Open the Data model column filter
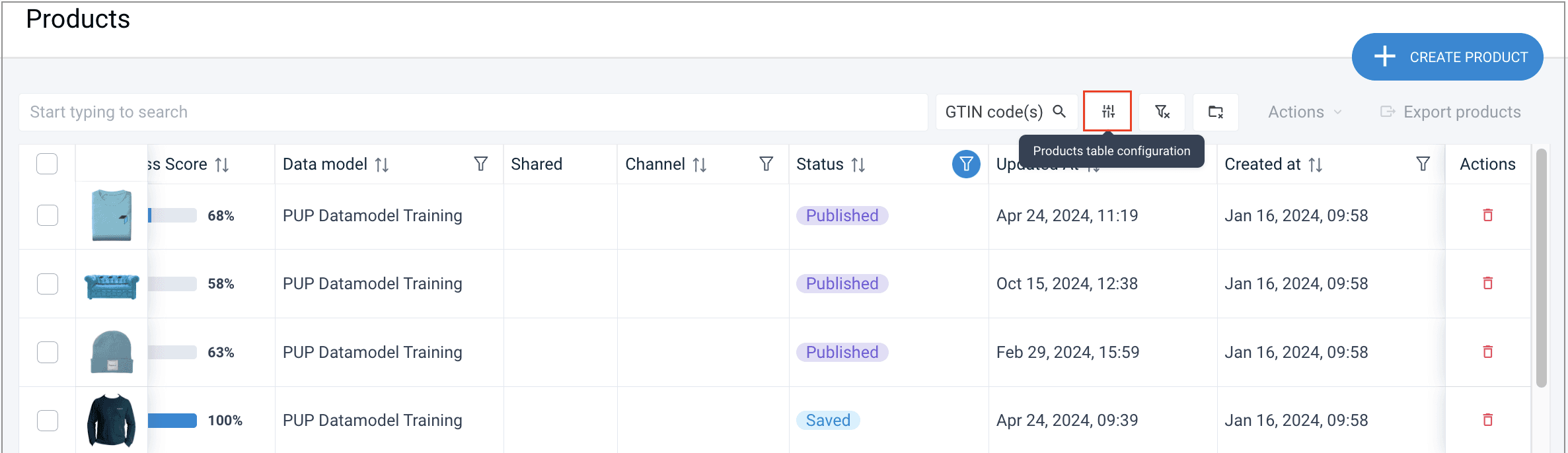This screenshot has height=453, width=1568. click(x=481, y=164)
